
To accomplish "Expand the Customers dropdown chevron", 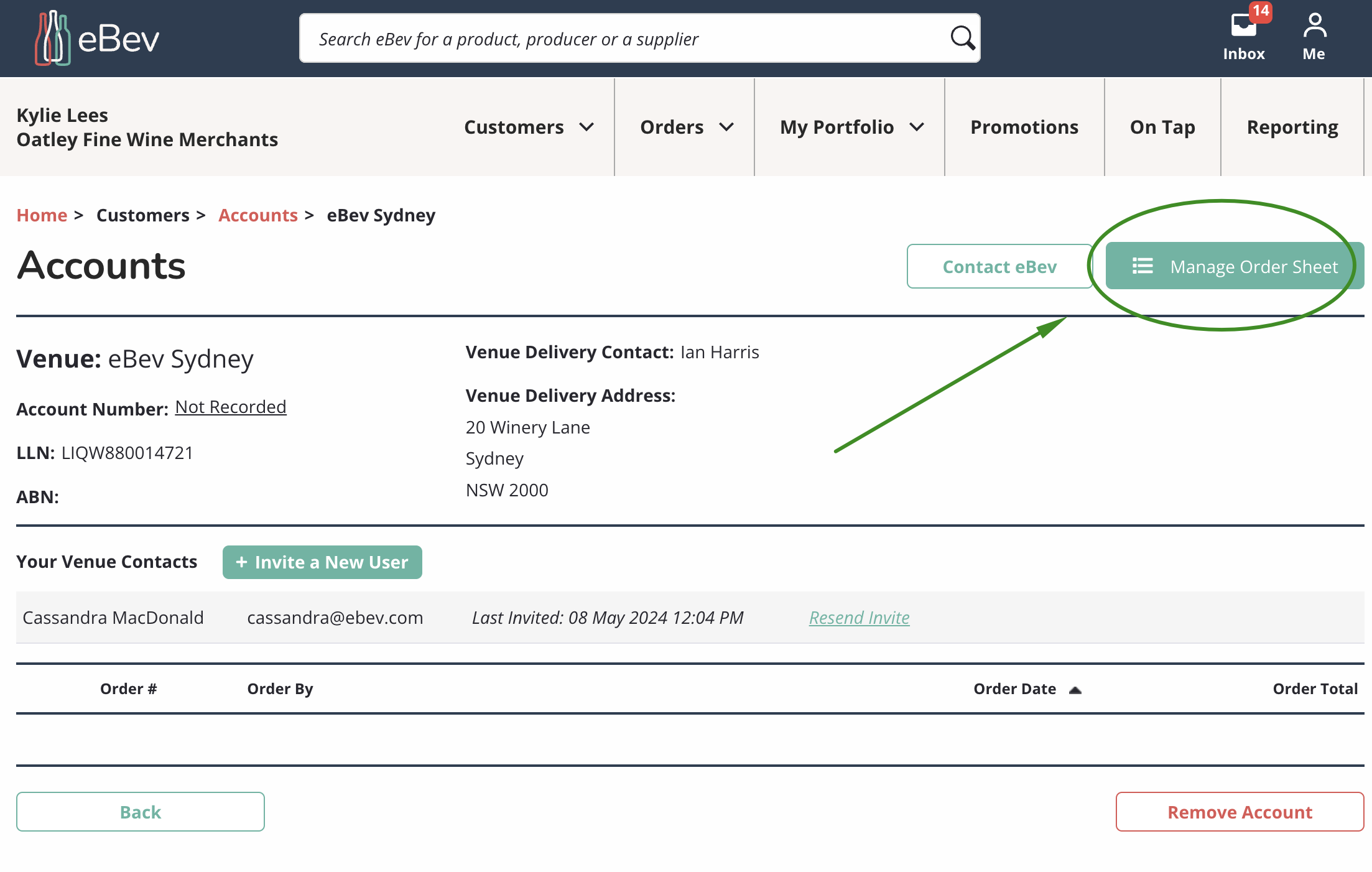I will [x=586, y=127].
